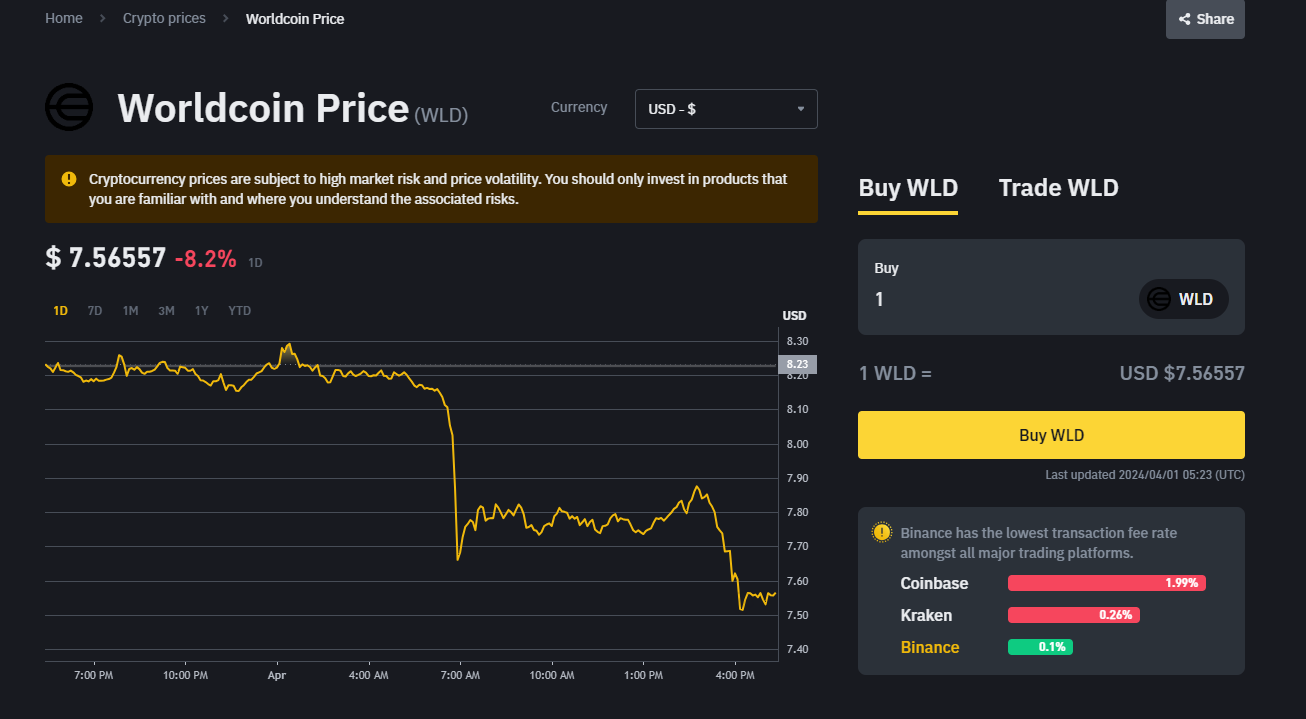
Task: Click the share icon in Share button
Action: click(x=1184, y=19)
